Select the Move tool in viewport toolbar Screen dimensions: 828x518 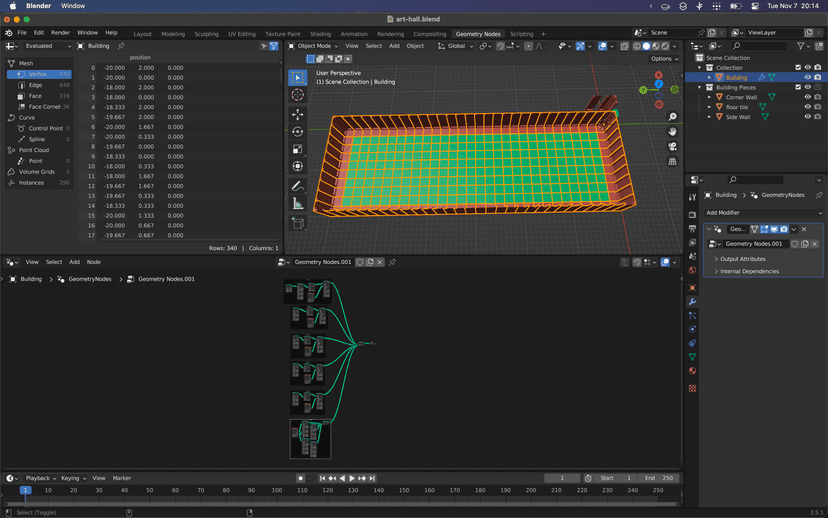pos(298,114)
